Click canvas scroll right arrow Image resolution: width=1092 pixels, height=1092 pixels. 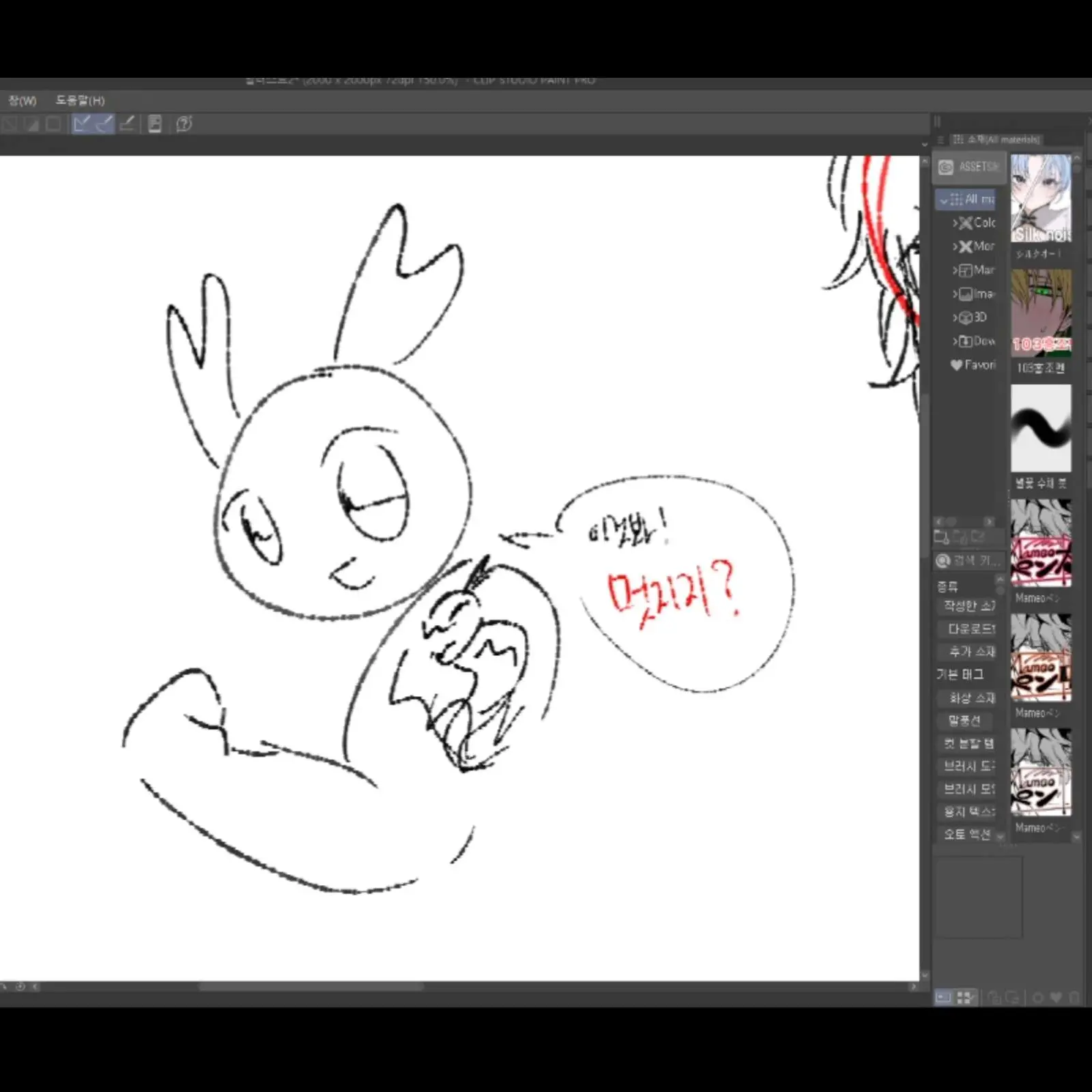913,987
